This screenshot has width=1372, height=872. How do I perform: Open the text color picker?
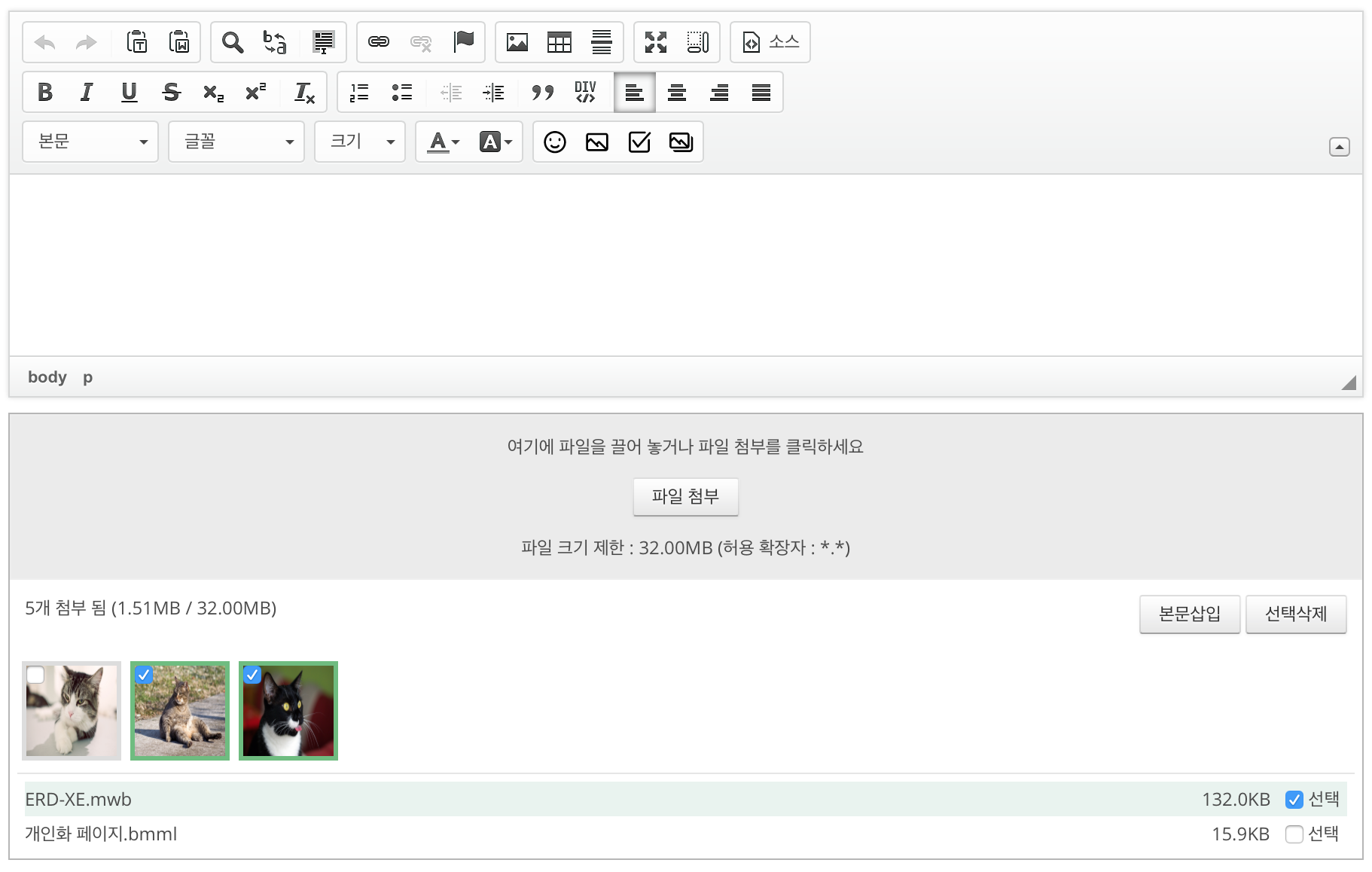point(443,142)
